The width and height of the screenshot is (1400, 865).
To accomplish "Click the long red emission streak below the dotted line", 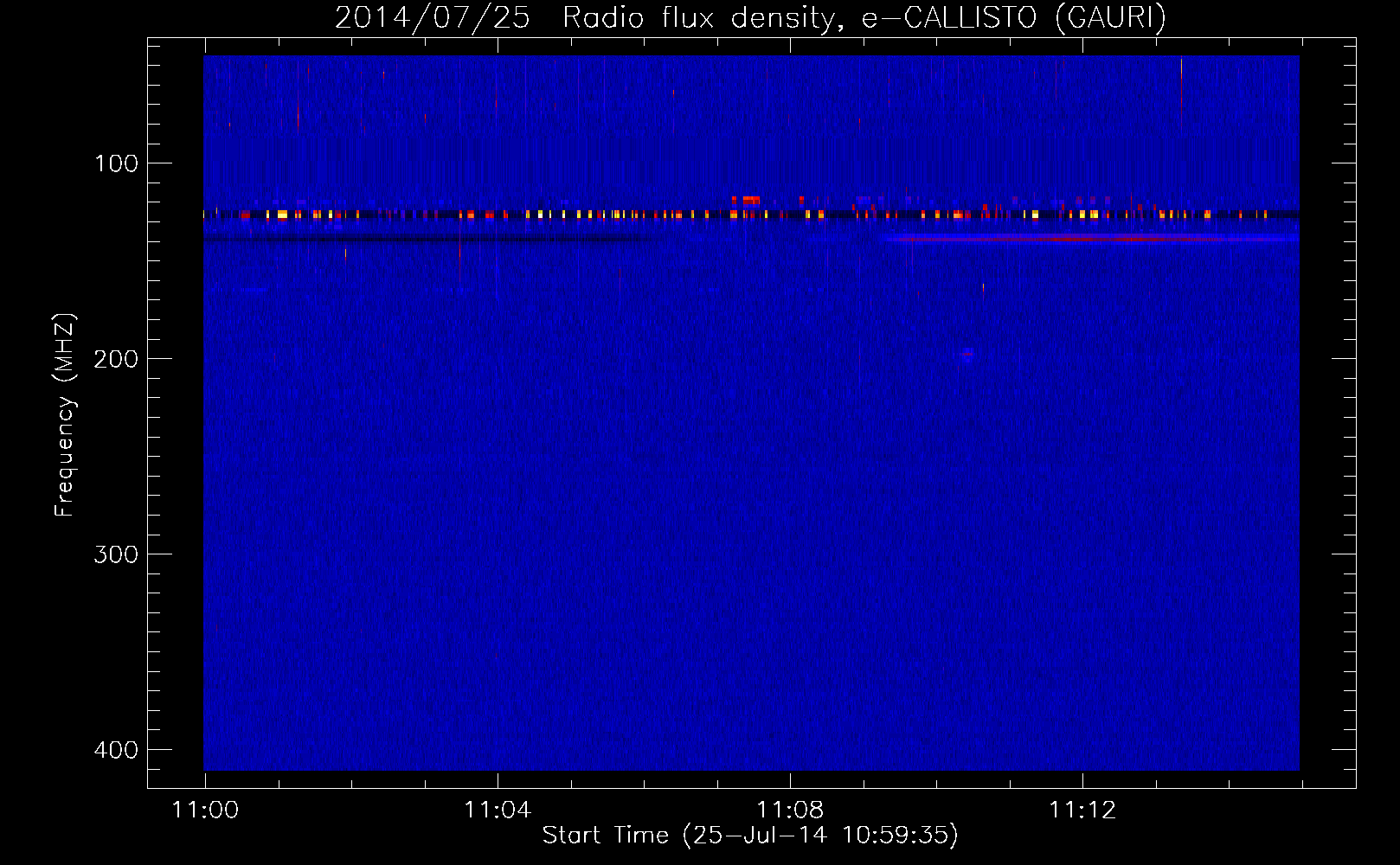I will (1090, 237).
